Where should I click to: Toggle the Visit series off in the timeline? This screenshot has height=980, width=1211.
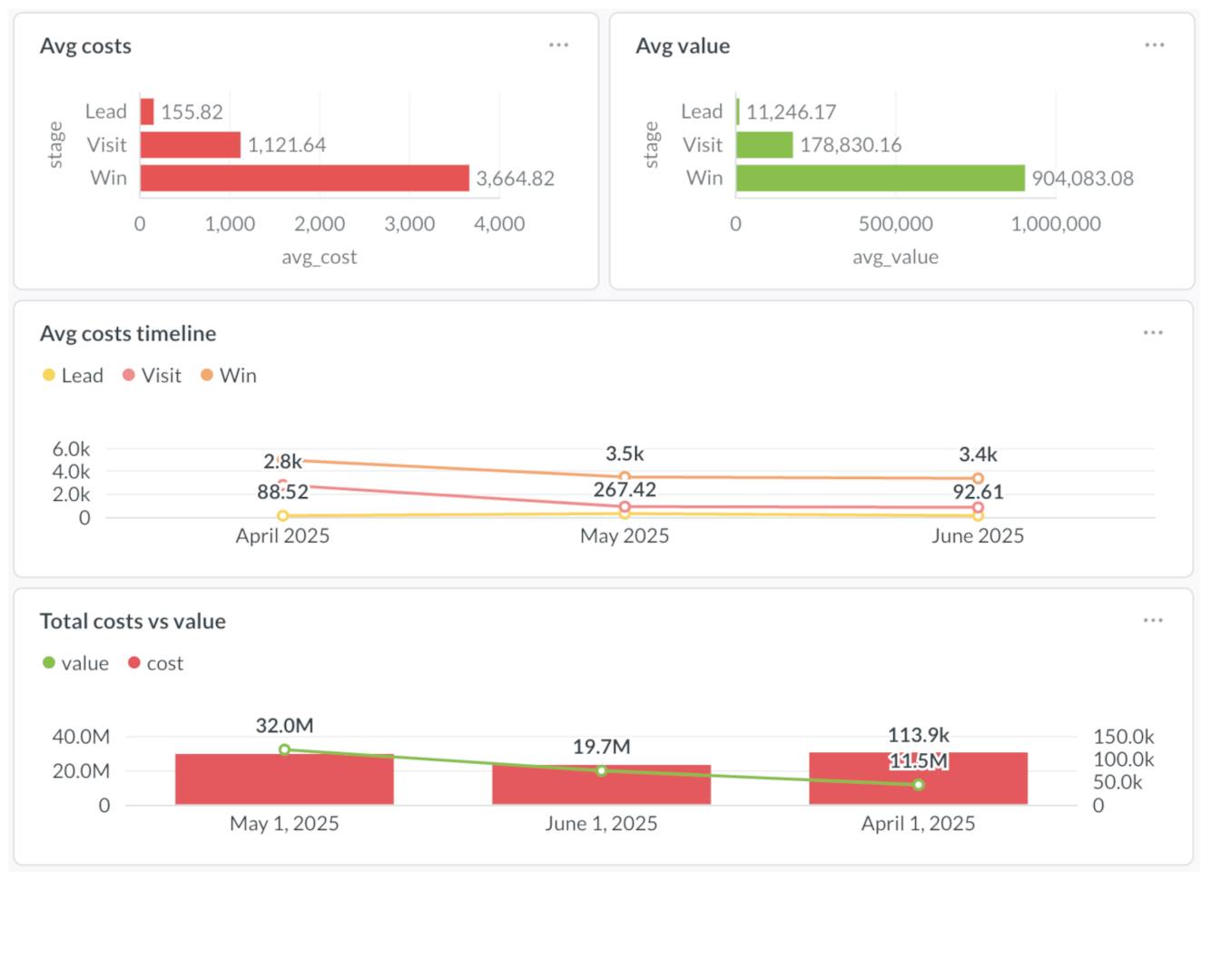[152, 375]
